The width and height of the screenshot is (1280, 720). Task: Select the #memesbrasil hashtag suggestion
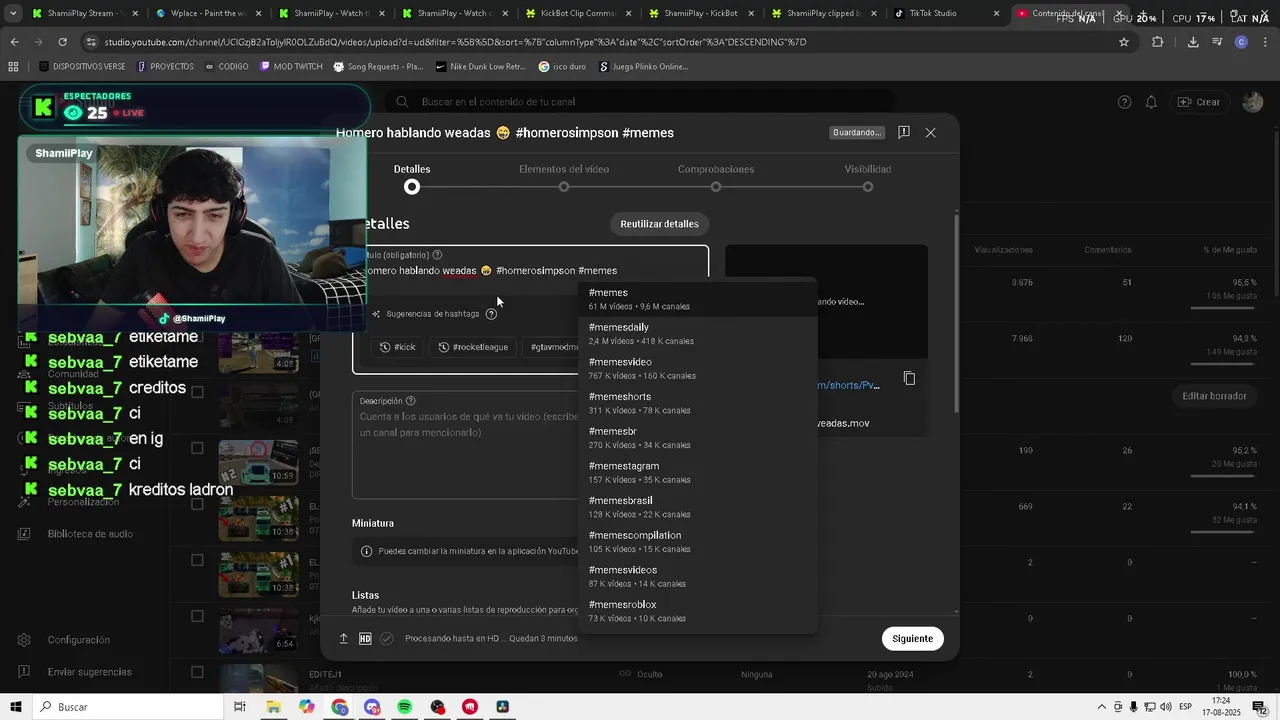click(x=698, y=507)
